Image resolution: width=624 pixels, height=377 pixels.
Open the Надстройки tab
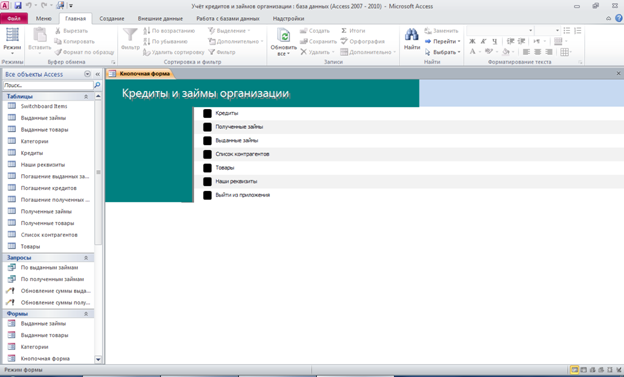click(x=289, y=18)
